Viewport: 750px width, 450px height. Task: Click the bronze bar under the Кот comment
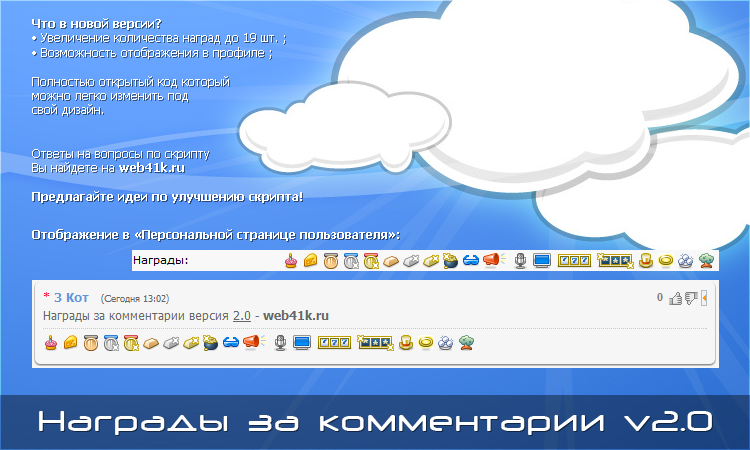pos(151,343)
